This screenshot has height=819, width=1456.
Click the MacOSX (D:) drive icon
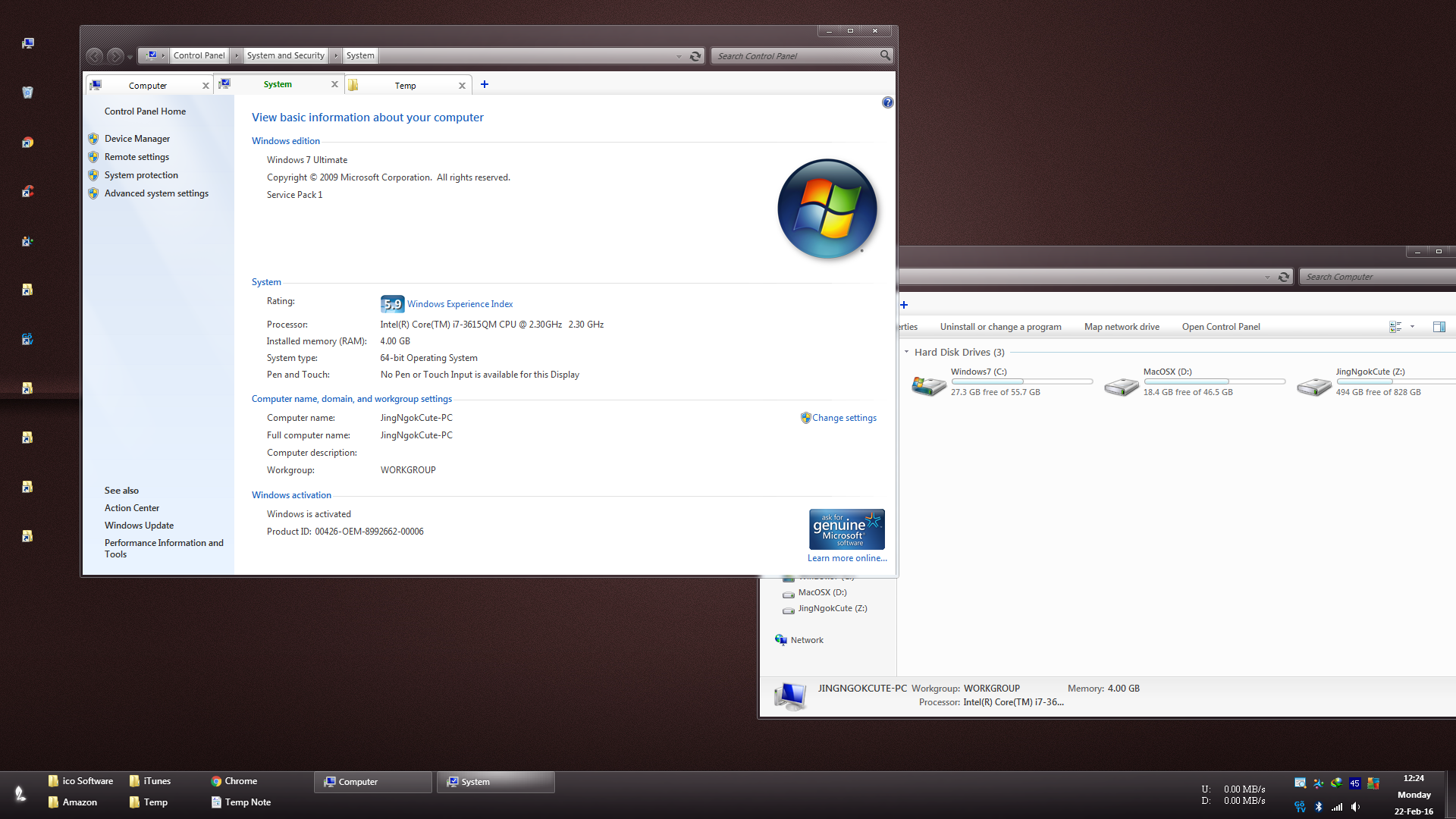[x=1121, y=387]
